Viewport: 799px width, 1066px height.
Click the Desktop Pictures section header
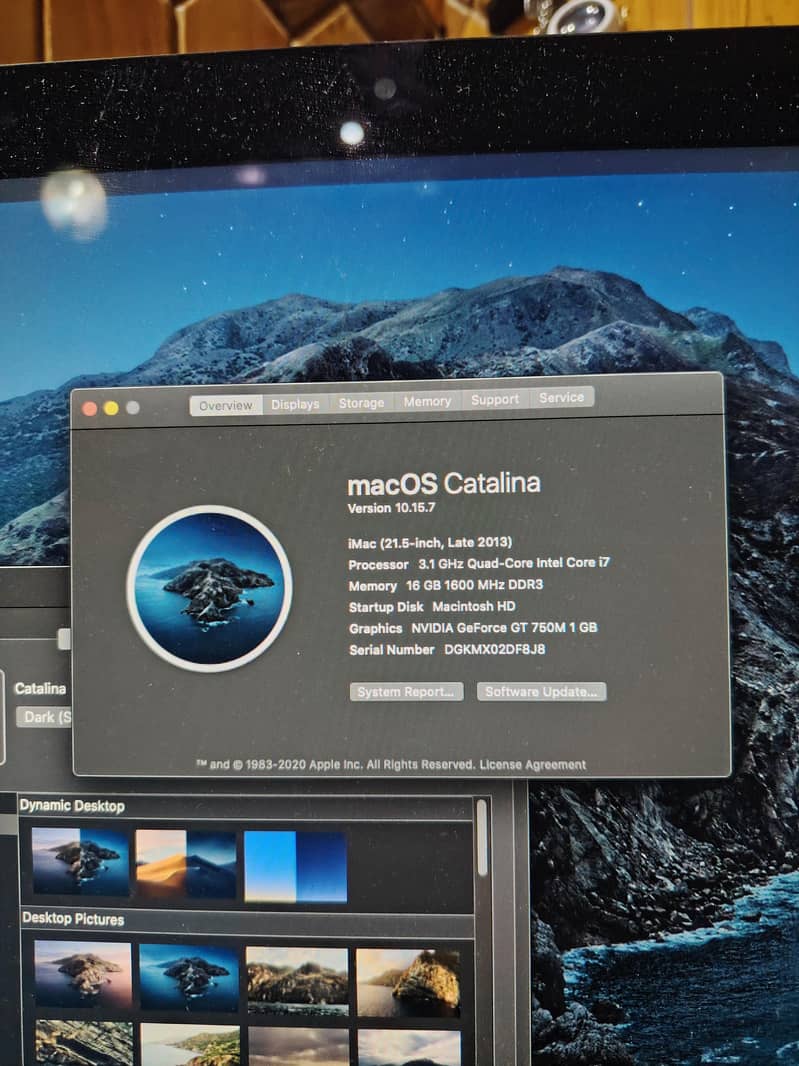coord(73,919)
